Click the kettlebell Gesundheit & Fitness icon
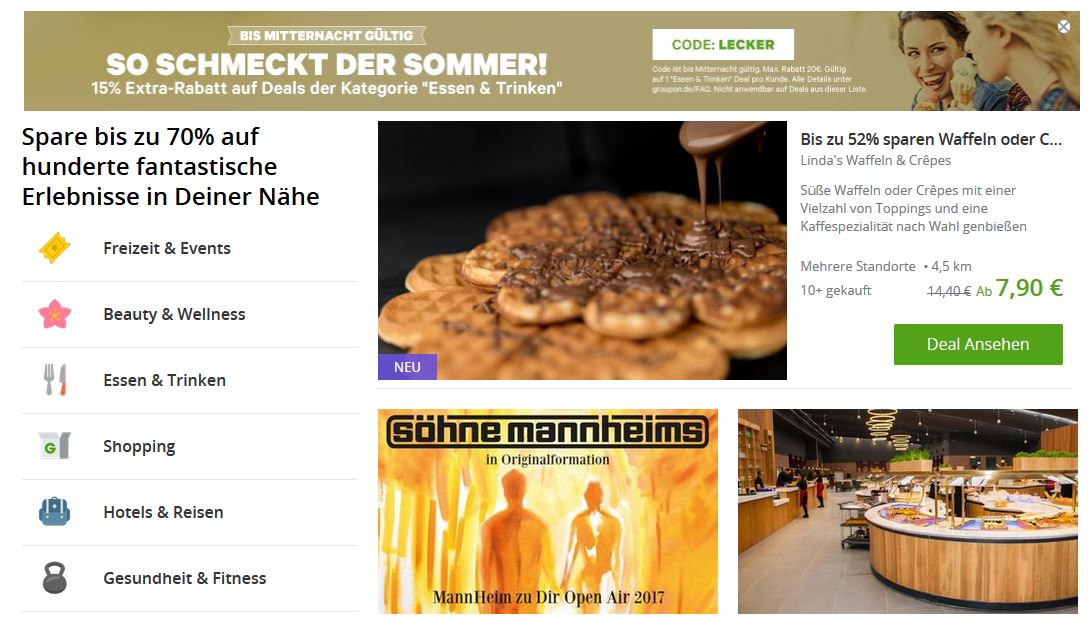The width and height of the screenshot is (1088, 625). click(55, 577)
